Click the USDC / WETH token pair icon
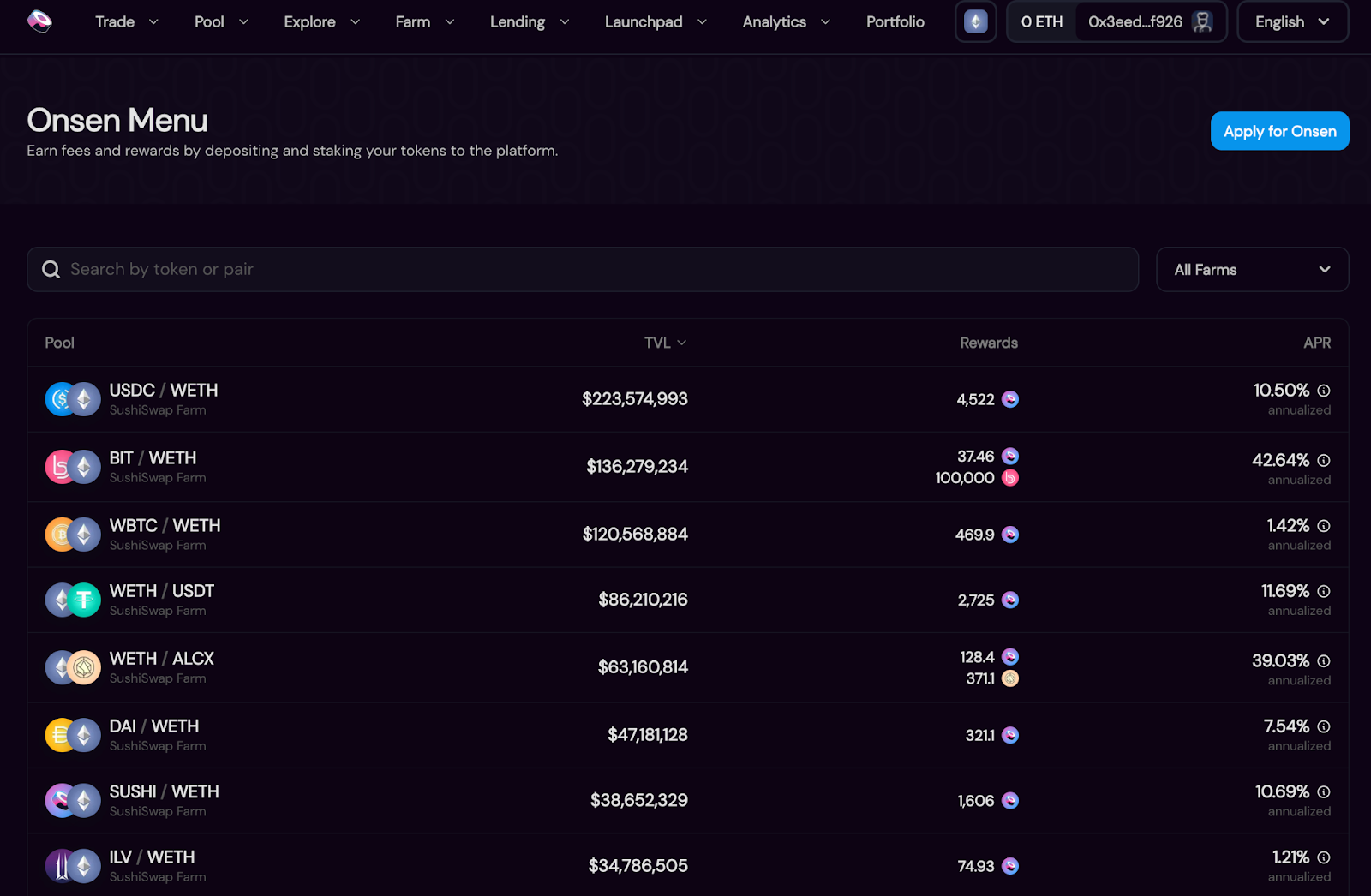The width and height of the screenshot is (1371, 896). [73, 399]
